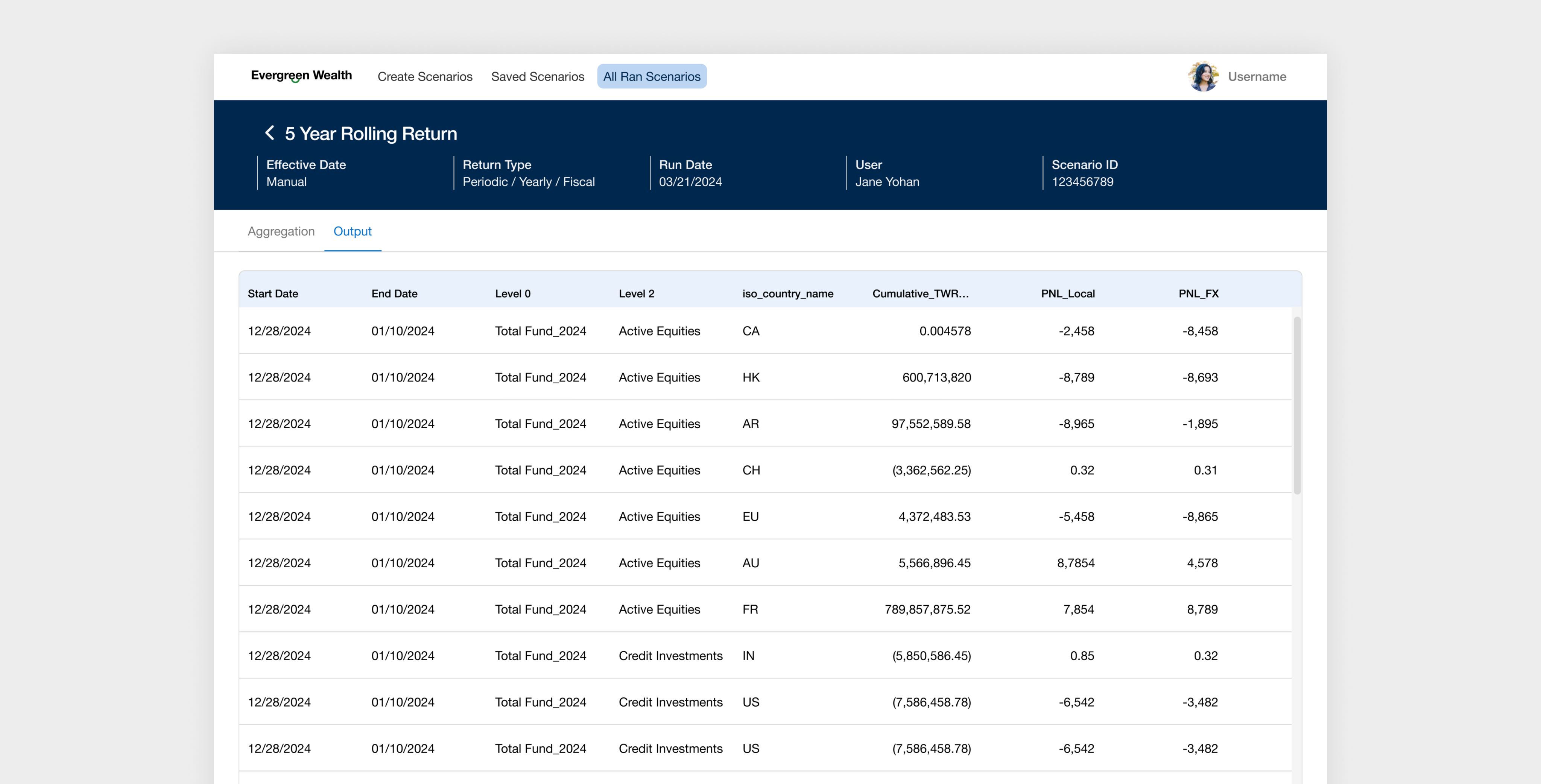Image resolution: width=1541 pixels, height=784 pixels.
Task: Click the truncated Cumulative_TWR column header
Action: (920, 294)
